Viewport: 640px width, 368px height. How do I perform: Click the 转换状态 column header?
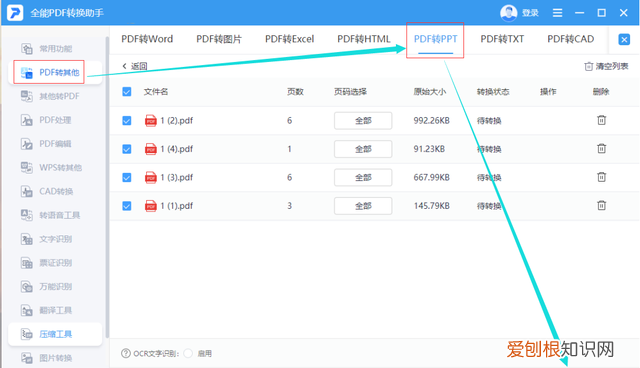click(493, 91)
